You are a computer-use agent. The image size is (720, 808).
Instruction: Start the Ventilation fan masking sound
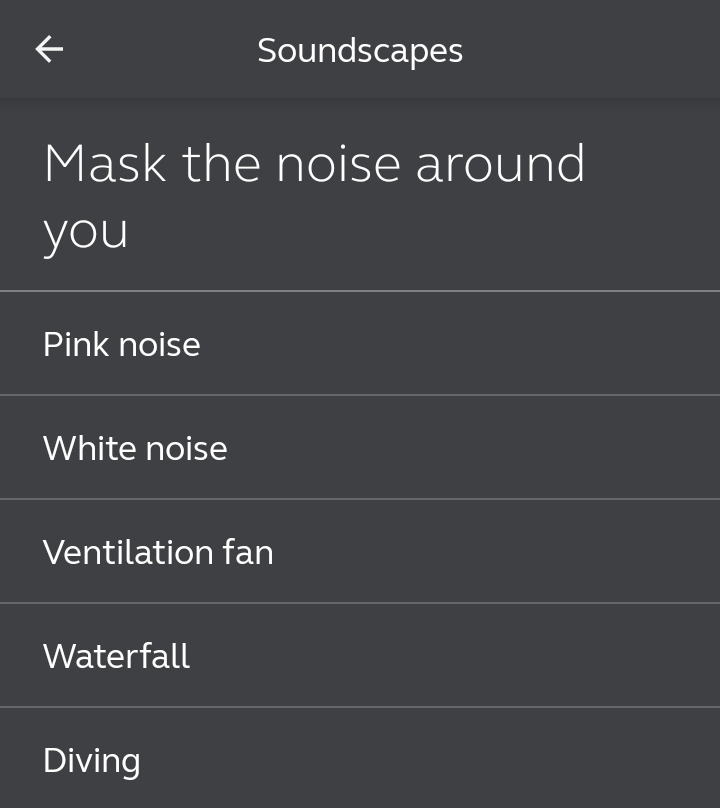pyautogui.click(x=360, y=551)
